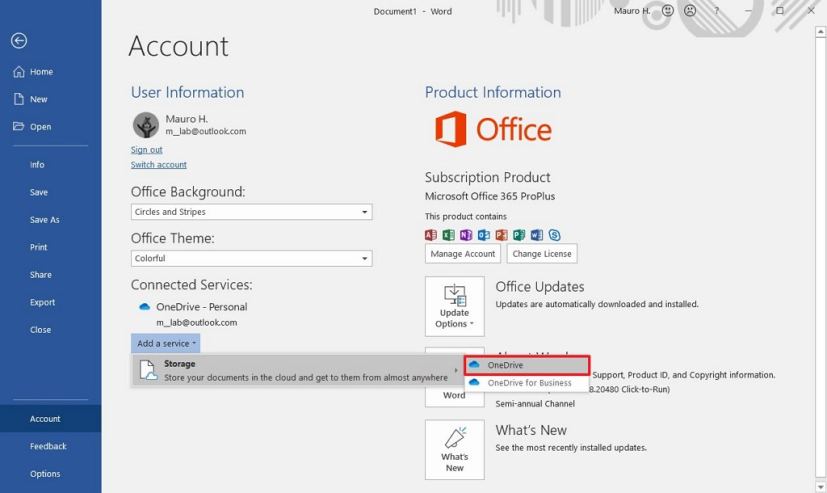The height and width of the screenshot is (493, 827).
Task: Click the What's New button
Action: (455, 450)
